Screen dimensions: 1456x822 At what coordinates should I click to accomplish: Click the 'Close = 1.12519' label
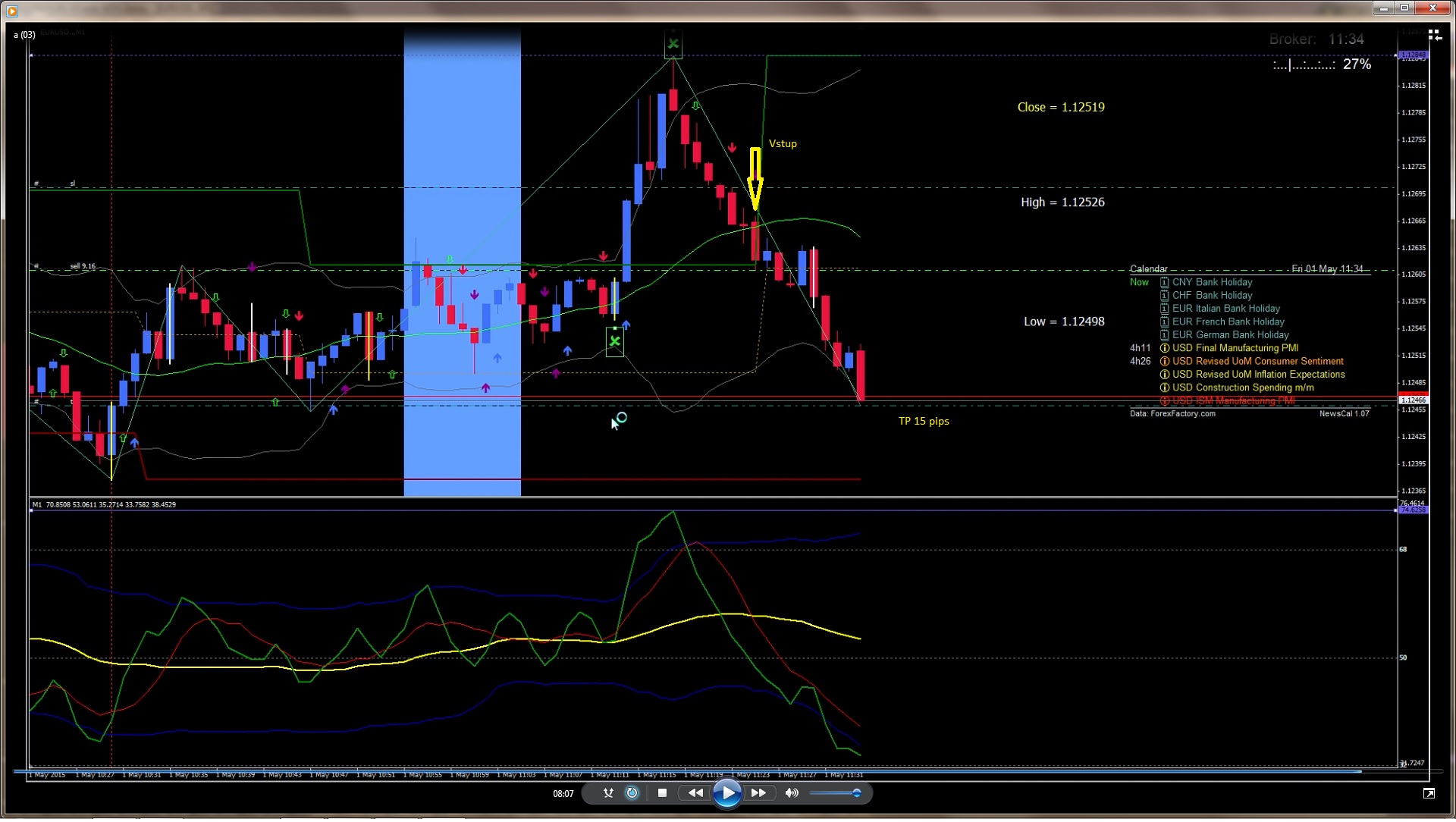[1061, 108]
